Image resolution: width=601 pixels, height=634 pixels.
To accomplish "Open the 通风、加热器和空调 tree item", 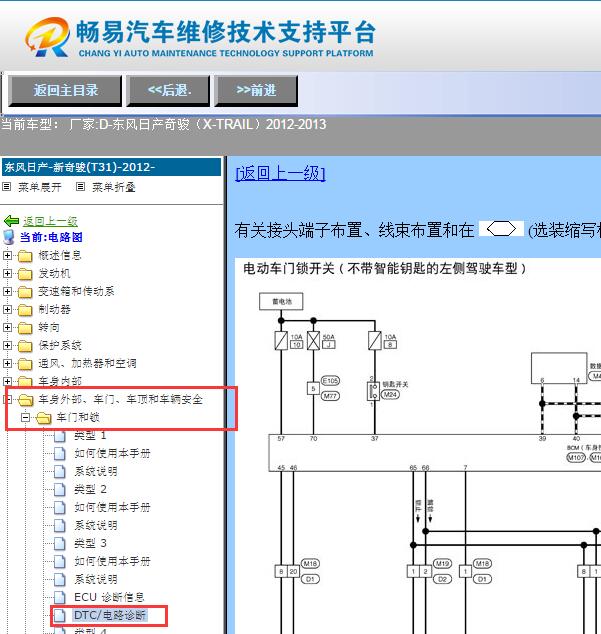I will 87,363.
